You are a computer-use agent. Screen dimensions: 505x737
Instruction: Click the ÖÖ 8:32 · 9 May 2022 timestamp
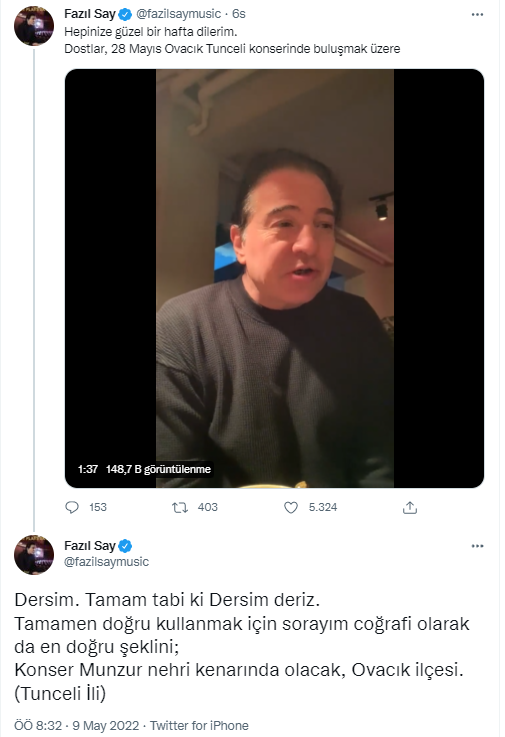(x=77, y=726)
